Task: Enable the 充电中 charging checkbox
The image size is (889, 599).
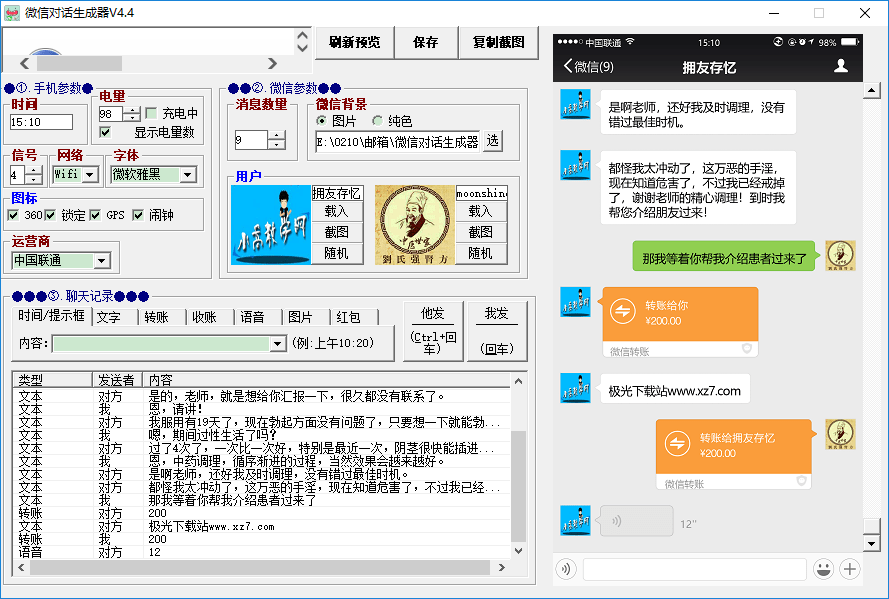Action: [150, 112]
